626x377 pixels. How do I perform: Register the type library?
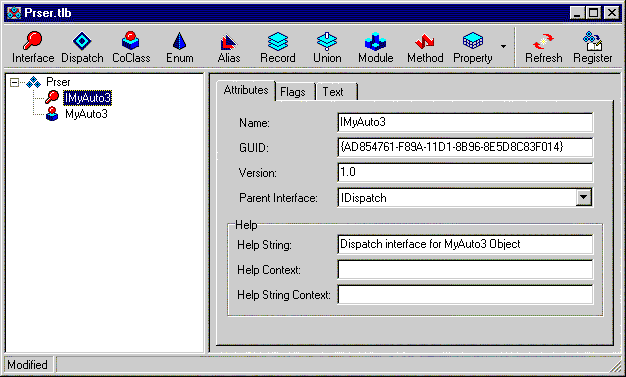pos(592,47)
